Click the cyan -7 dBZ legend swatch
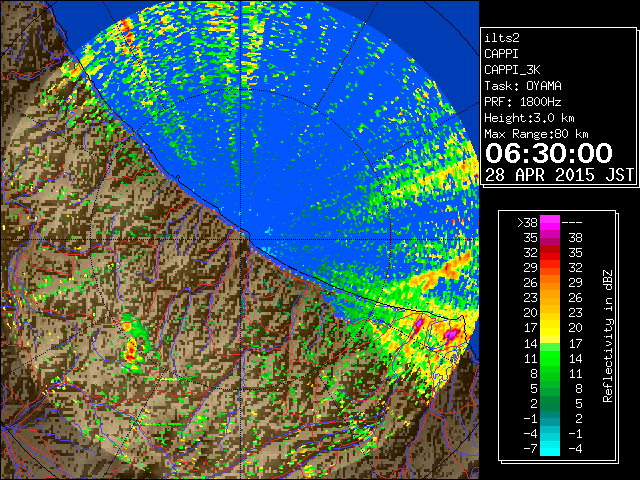The height and width of the screenshot is (480, 640). pos(550,448)
